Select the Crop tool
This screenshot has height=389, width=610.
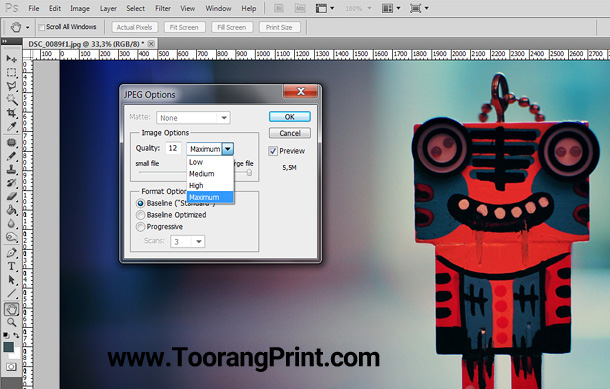(x=11, y=113)
